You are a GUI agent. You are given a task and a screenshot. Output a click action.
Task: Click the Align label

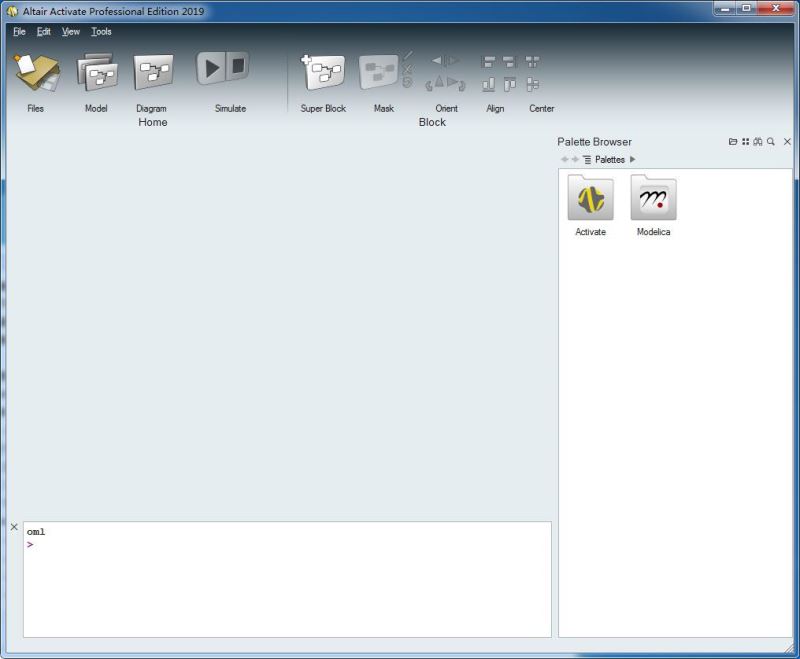495,108
